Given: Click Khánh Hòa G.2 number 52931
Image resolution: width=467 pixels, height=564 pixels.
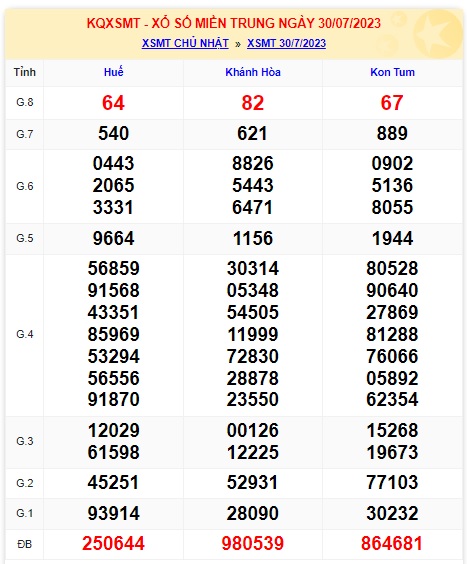Looking at the screenshot, I should [x=253, y=482].
